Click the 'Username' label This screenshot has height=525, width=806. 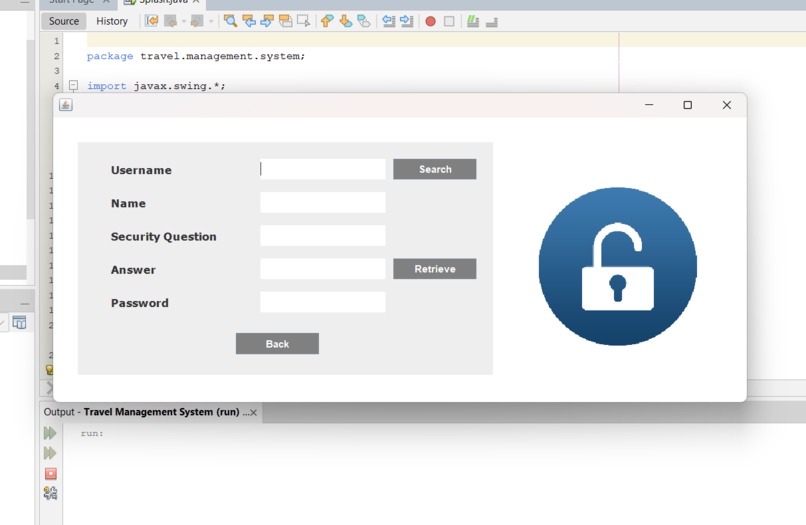[x=141, y=170]
